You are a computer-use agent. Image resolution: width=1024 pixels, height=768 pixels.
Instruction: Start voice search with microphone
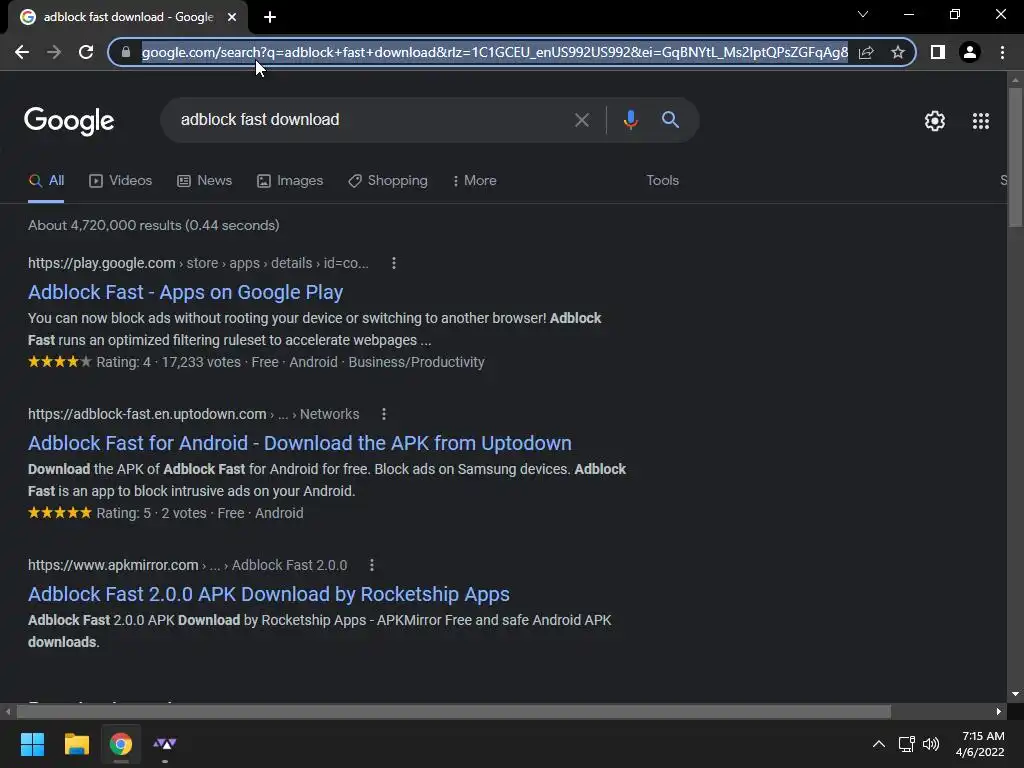[x=630, y=120]
